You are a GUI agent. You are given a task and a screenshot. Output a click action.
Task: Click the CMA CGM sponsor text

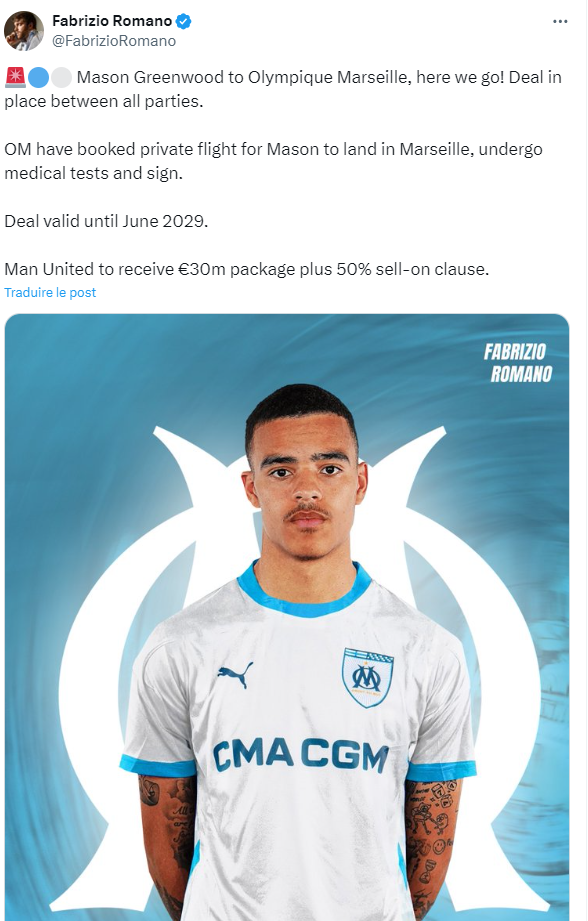pyautogui.click(x=300, y=755)
